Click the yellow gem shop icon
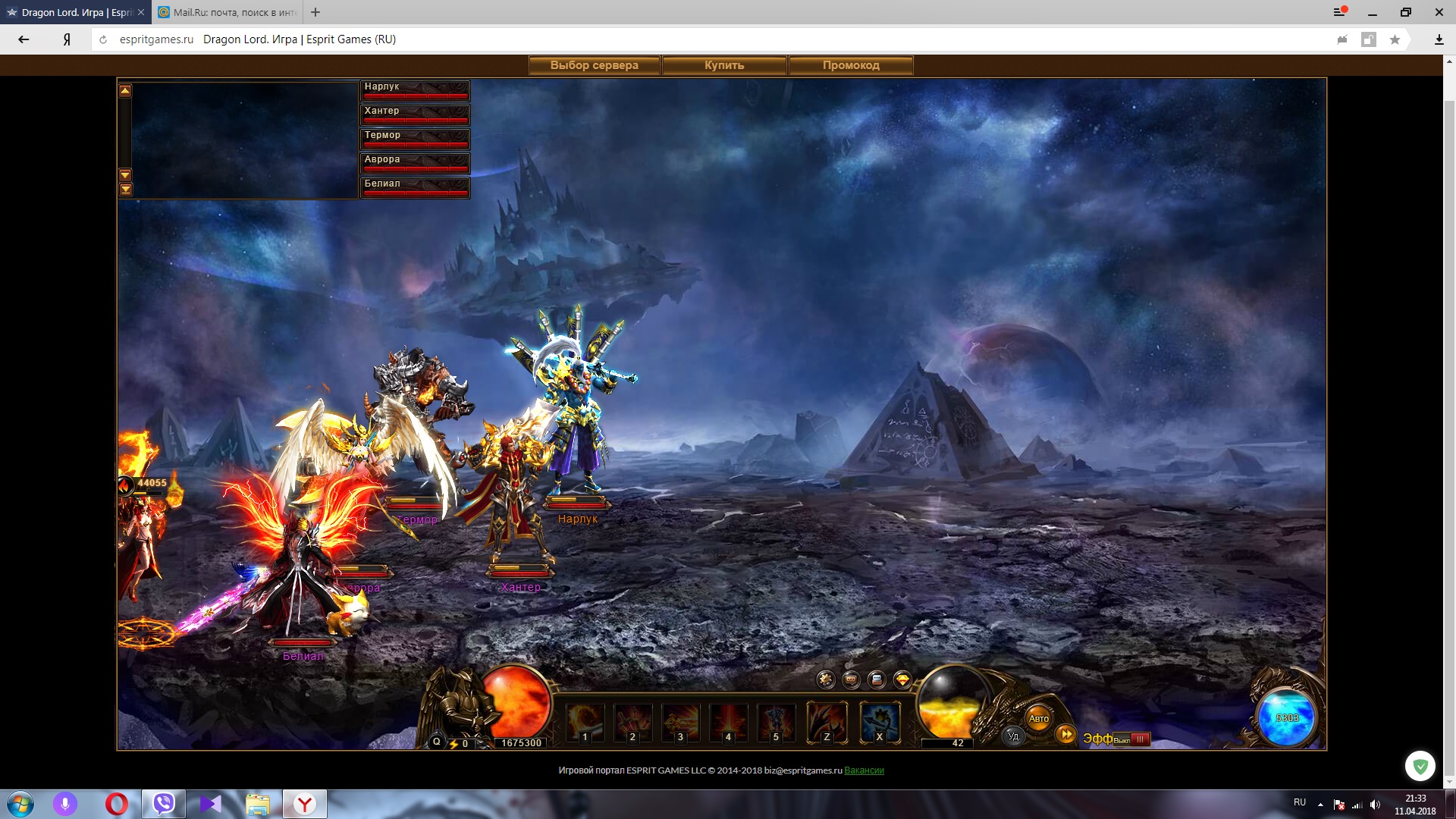The width and height of the screenshot is (1456, 819). [x=902, y=679]
